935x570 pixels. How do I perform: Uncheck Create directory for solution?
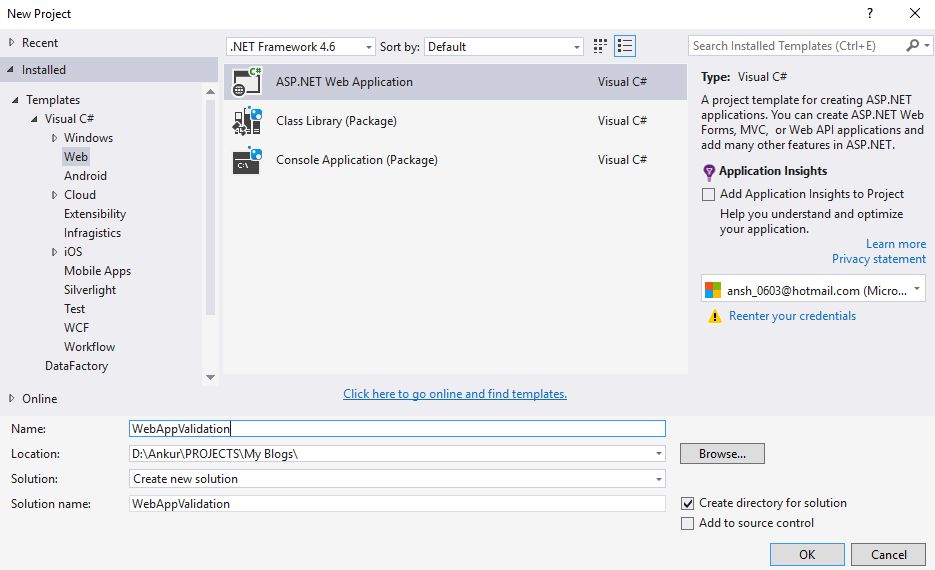[688, 503]
